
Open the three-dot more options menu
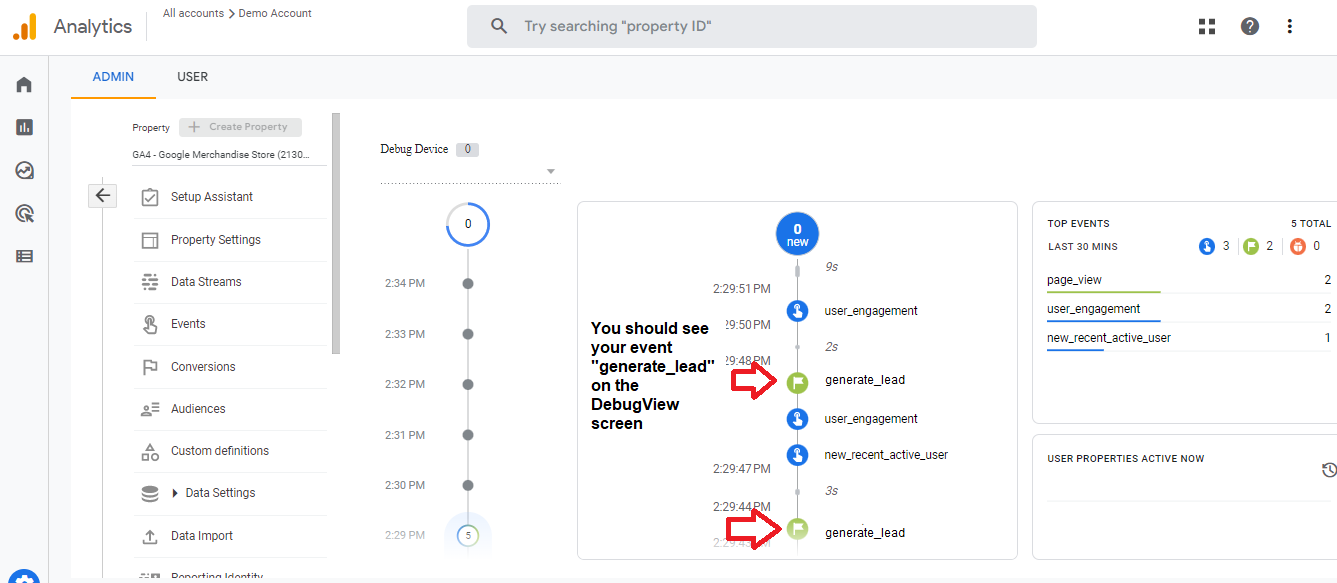pyautogui.click(x=1290, y=27)
